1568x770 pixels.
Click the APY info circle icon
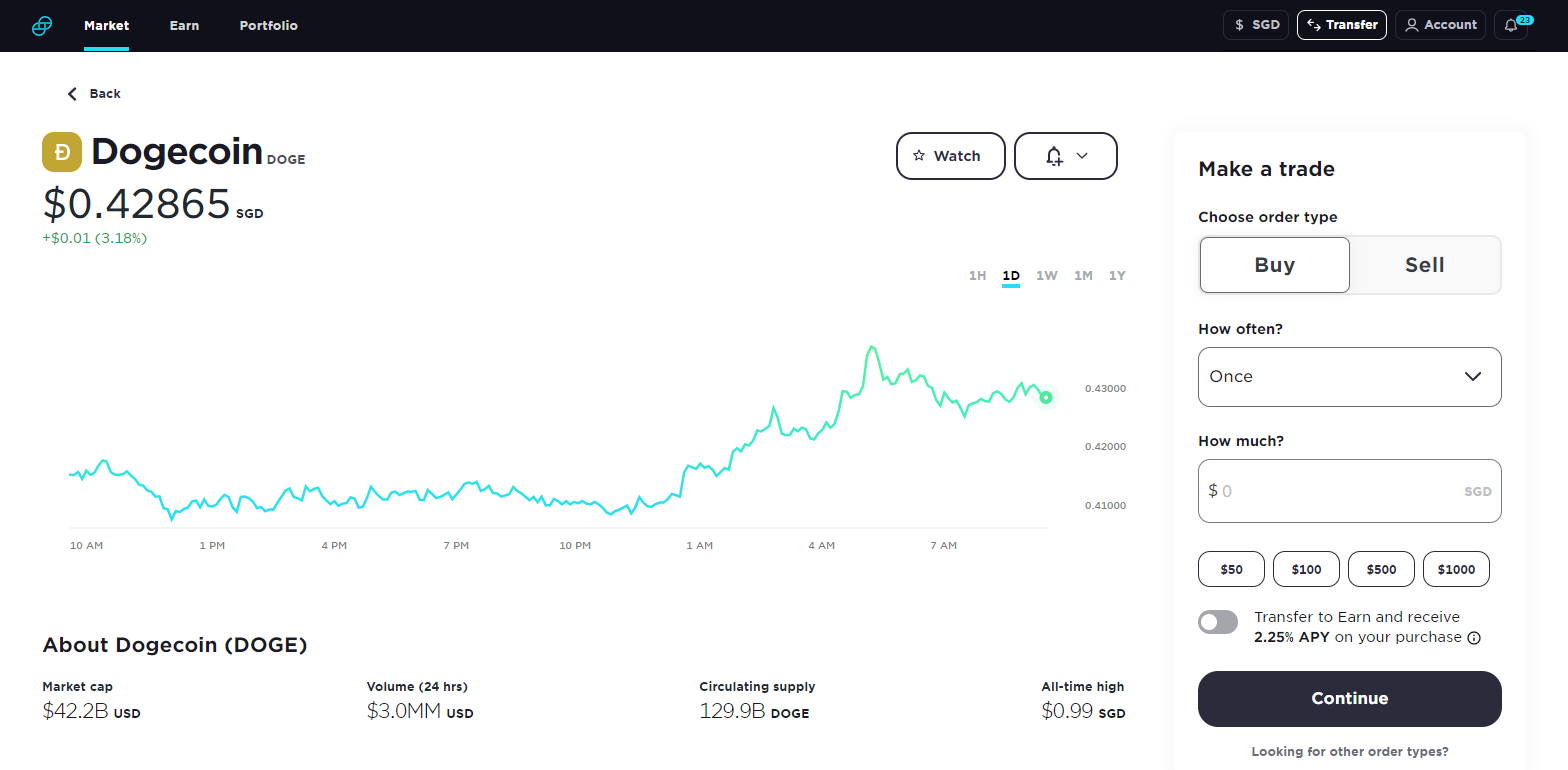pyautogui.click(x=1474, y=638)
